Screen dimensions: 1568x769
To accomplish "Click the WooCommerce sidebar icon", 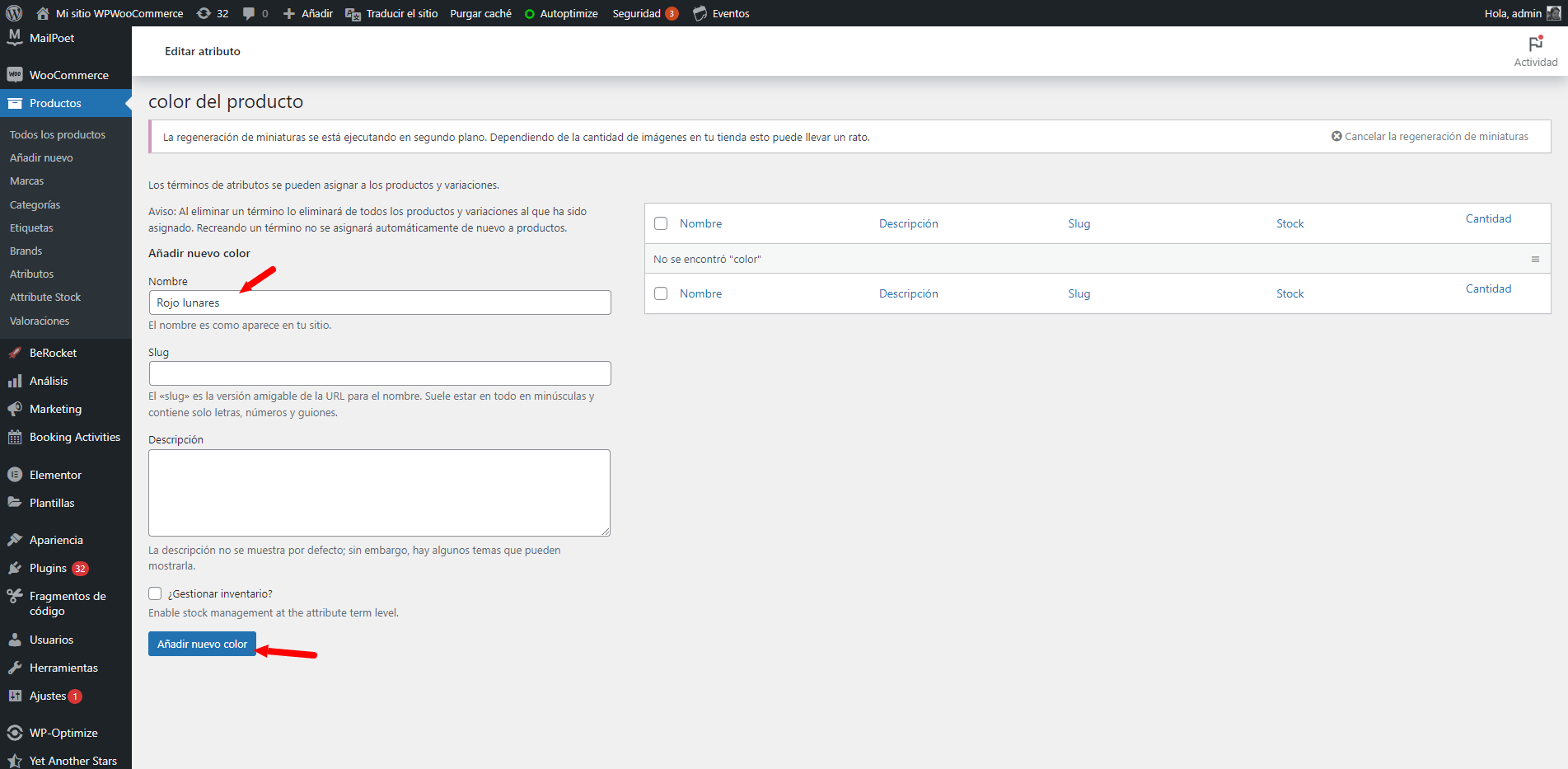I will tap(14, 75).
